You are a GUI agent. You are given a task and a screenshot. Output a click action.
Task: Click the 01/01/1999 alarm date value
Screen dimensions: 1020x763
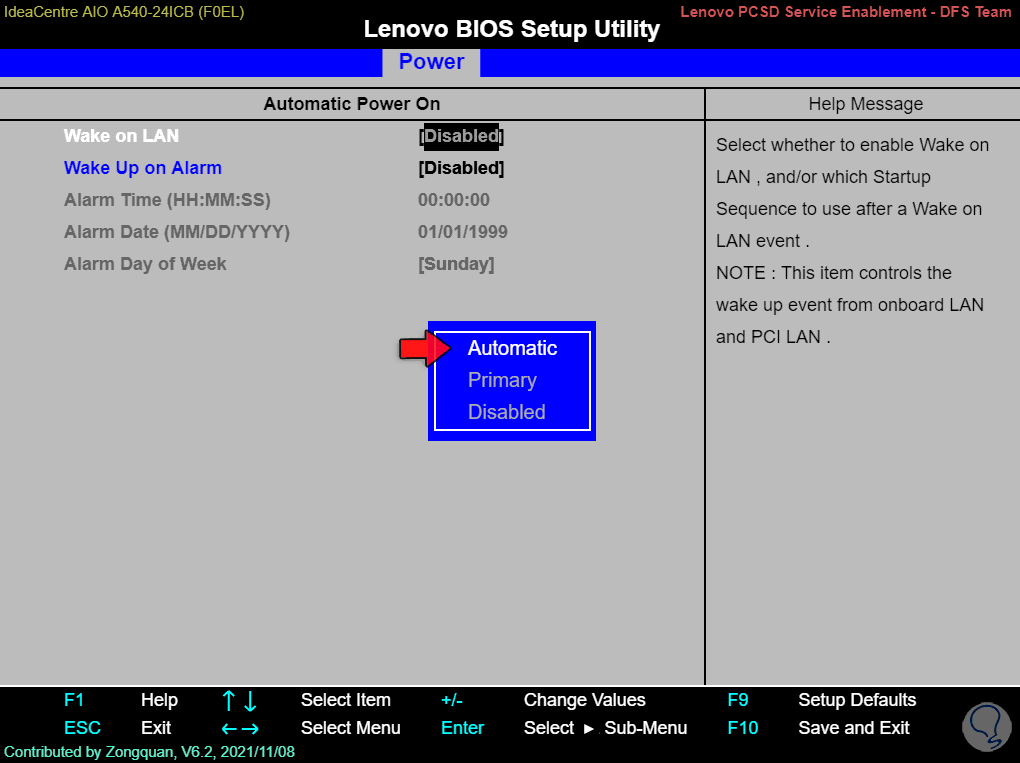point(463,232)
